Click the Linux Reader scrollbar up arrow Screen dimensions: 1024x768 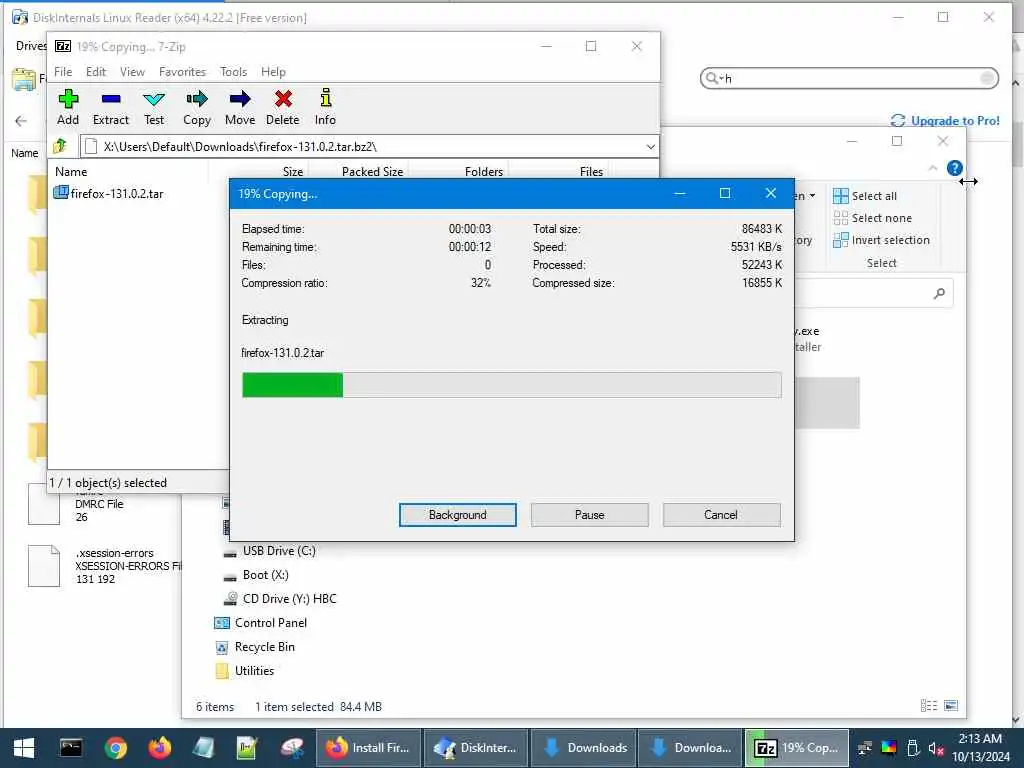pos(1016,84)
